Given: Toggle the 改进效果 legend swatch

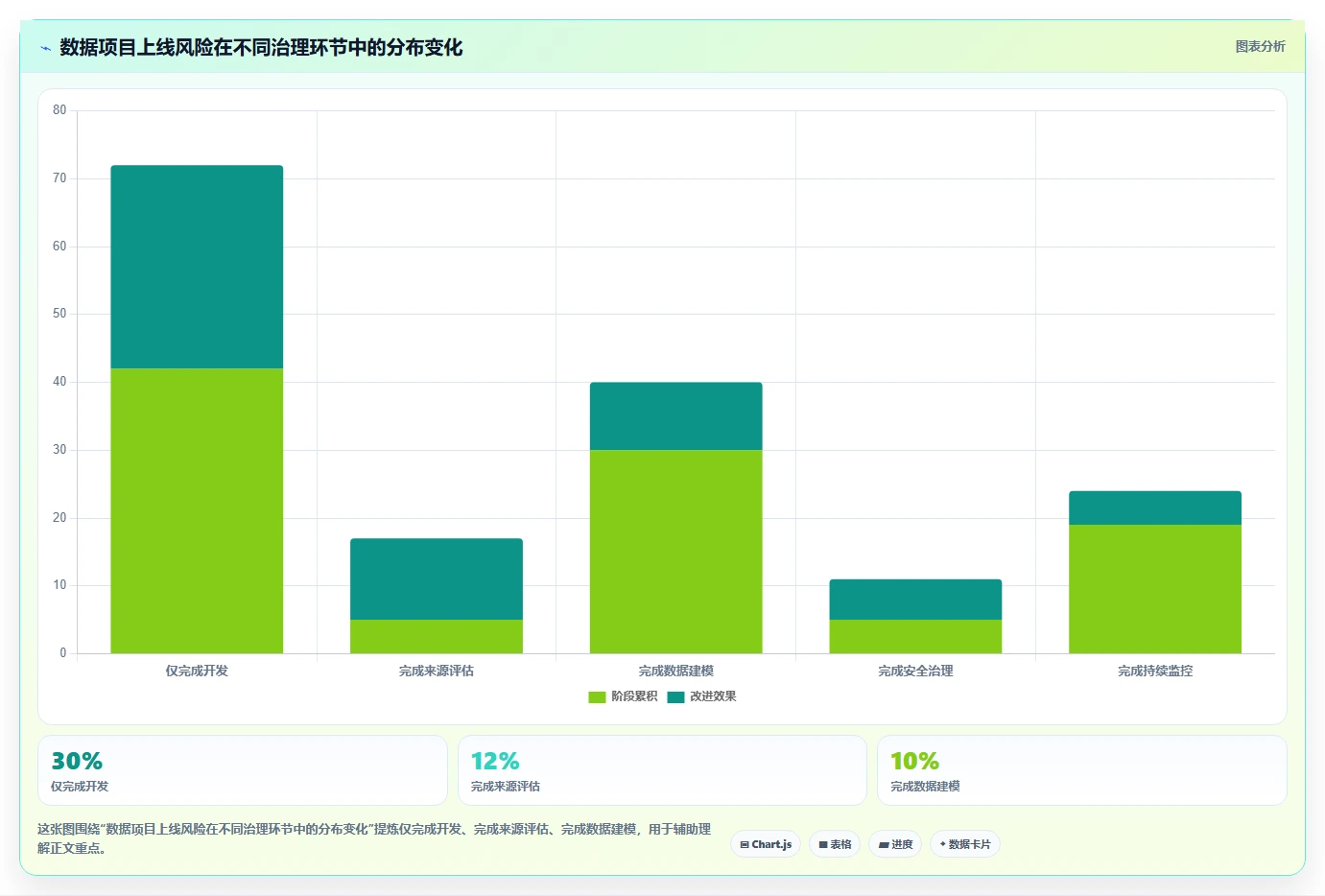Looking at the screenshot, I should coord(675,697).
